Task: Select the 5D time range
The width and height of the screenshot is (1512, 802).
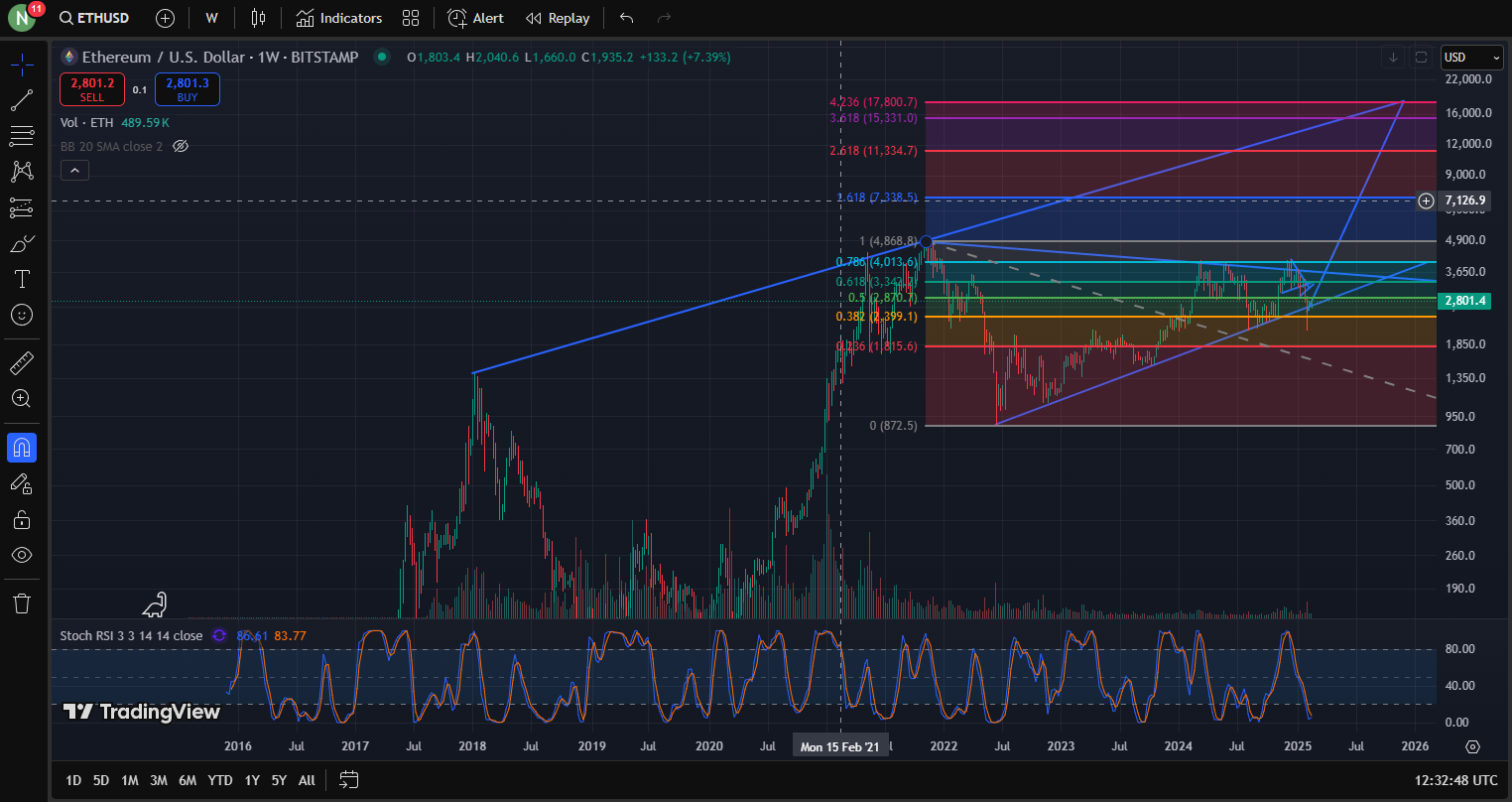Action: click(101, 780)
